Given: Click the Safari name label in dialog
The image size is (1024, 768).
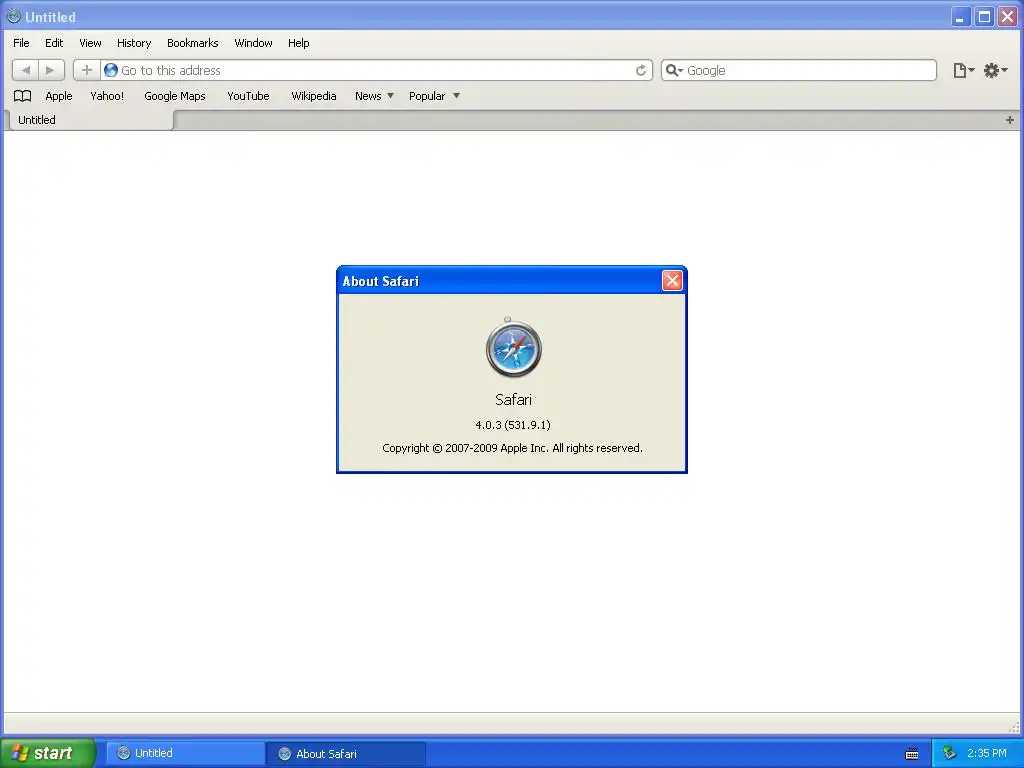Looking at the screenshot, I should [x=513, y=400].
